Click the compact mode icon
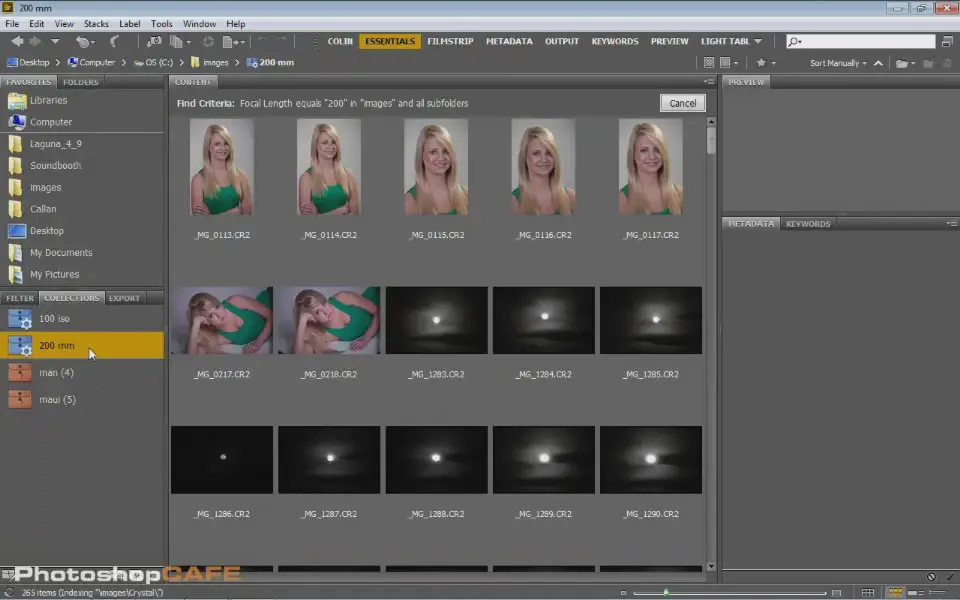 (947, 41)
